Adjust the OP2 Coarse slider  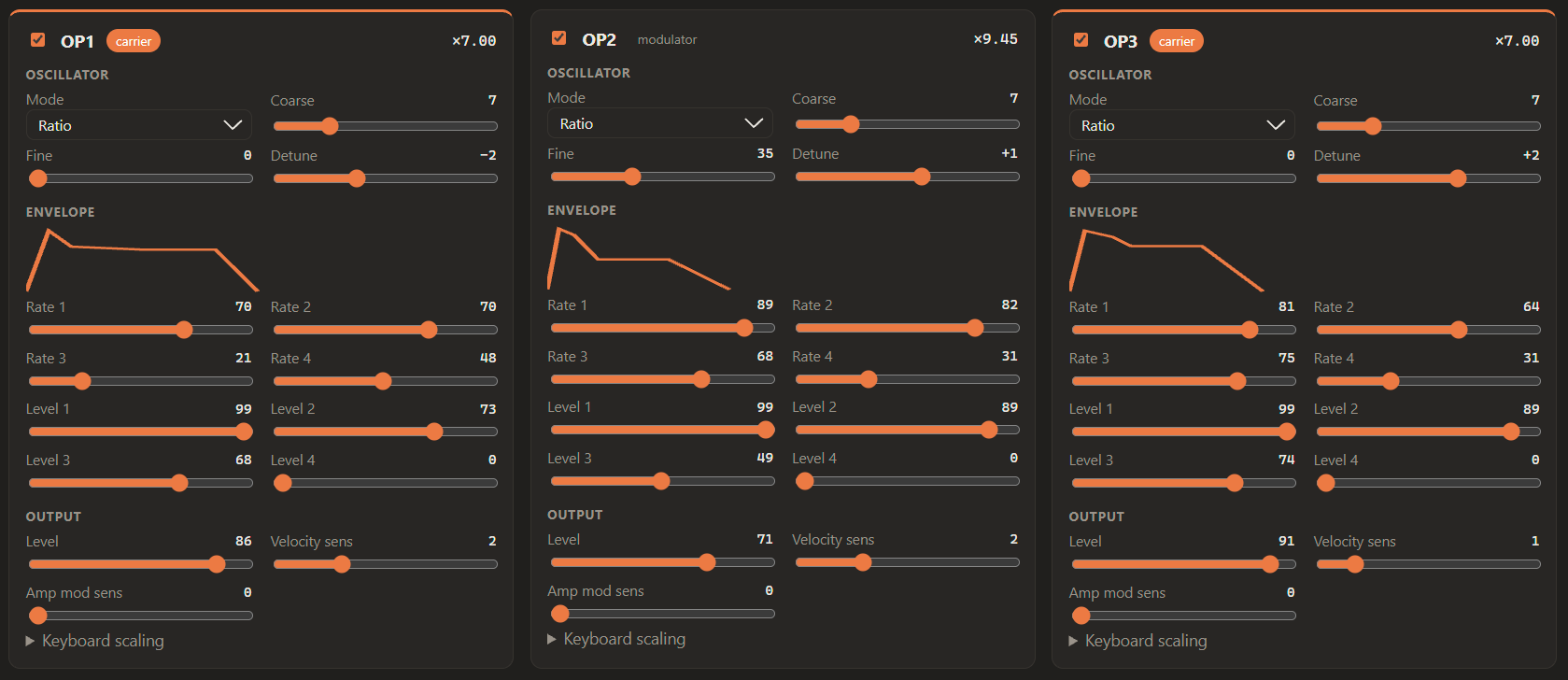coord(907,124)
